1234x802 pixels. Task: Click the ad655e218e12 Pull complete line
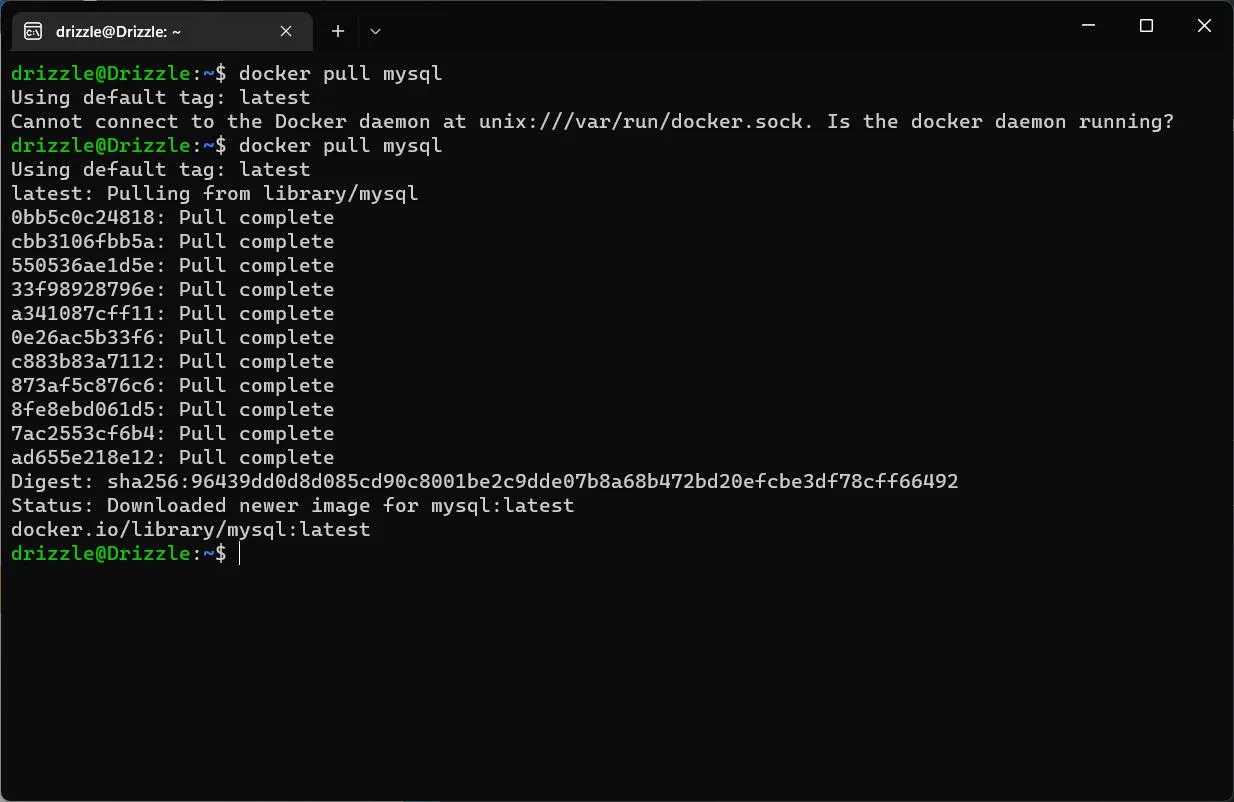172,457
